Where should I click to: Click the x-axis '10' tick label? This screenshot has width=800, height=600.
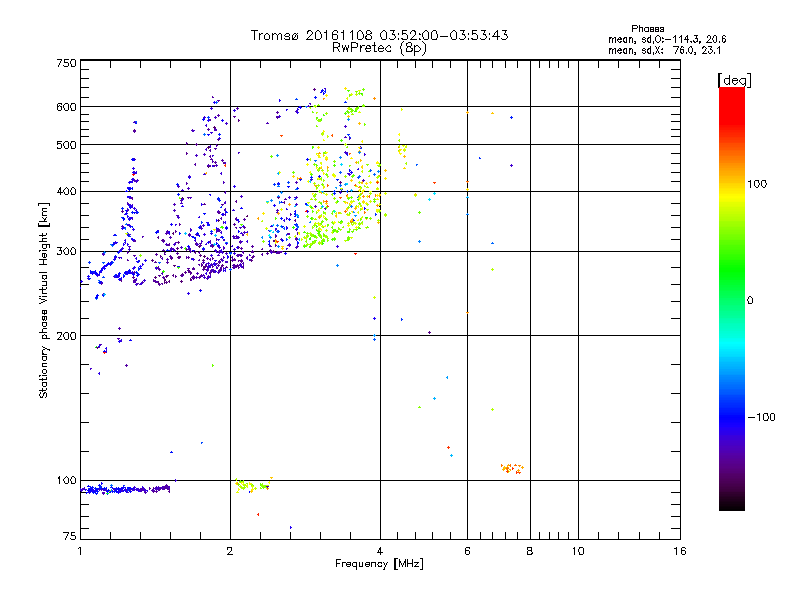[578, 551]
